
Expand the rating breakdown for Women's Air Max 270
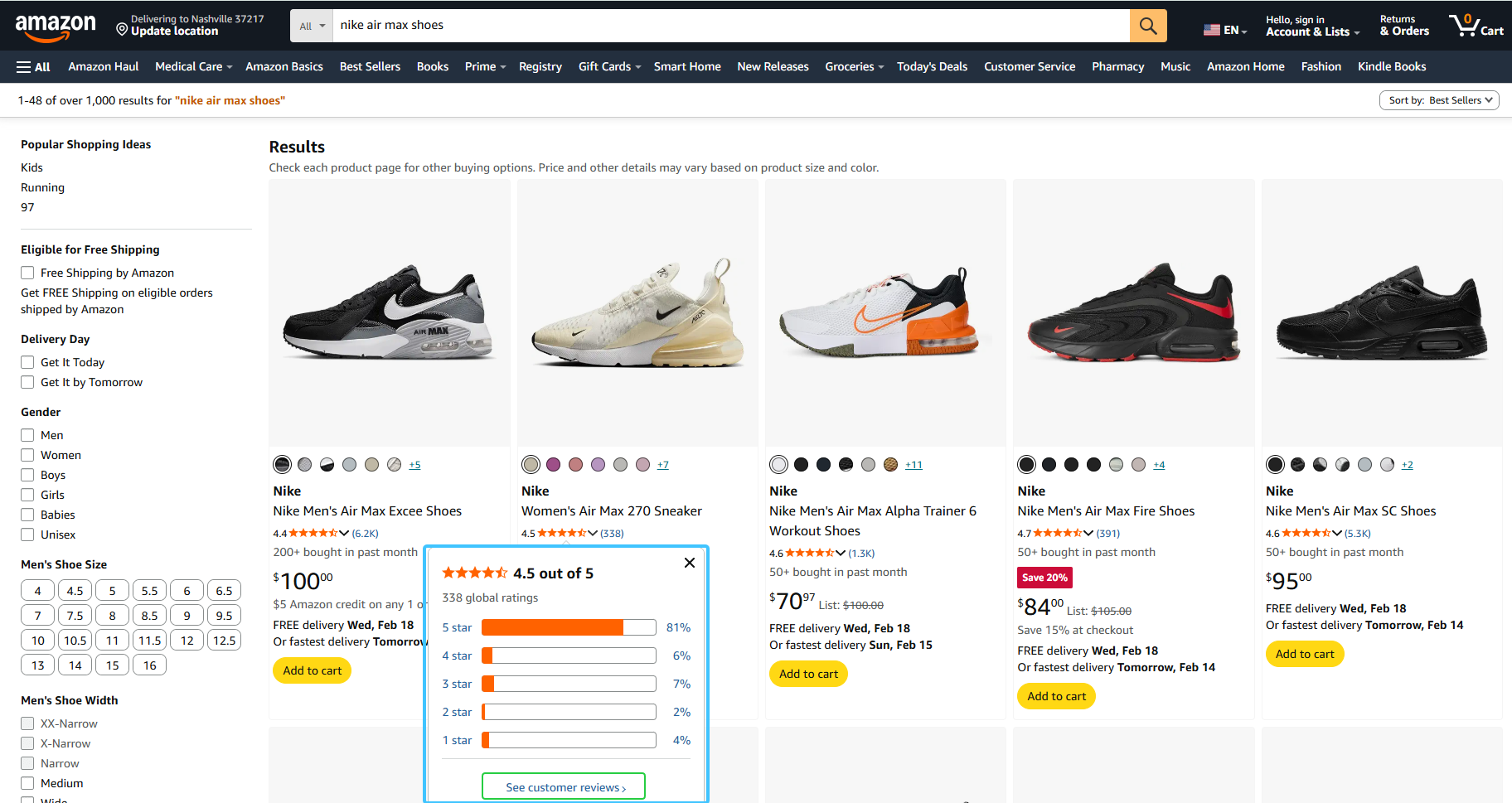click(592, 533)
